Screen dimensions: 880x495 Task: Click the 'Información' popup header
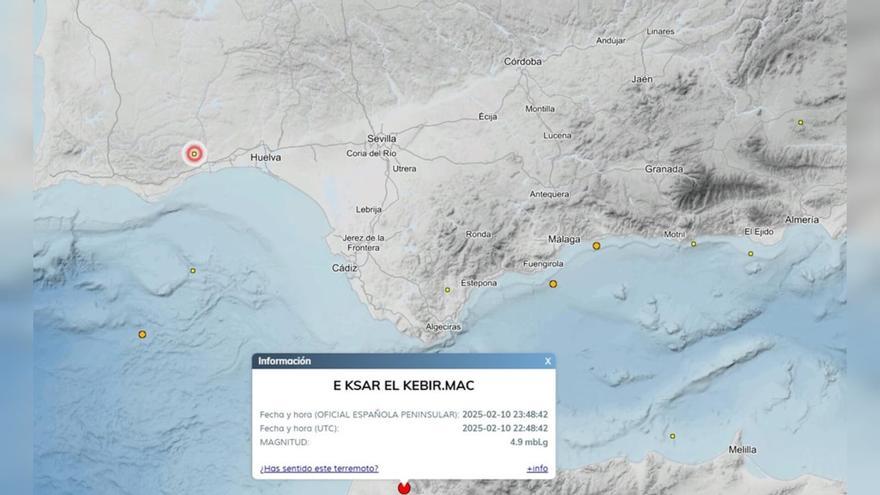tap(404, 361)
